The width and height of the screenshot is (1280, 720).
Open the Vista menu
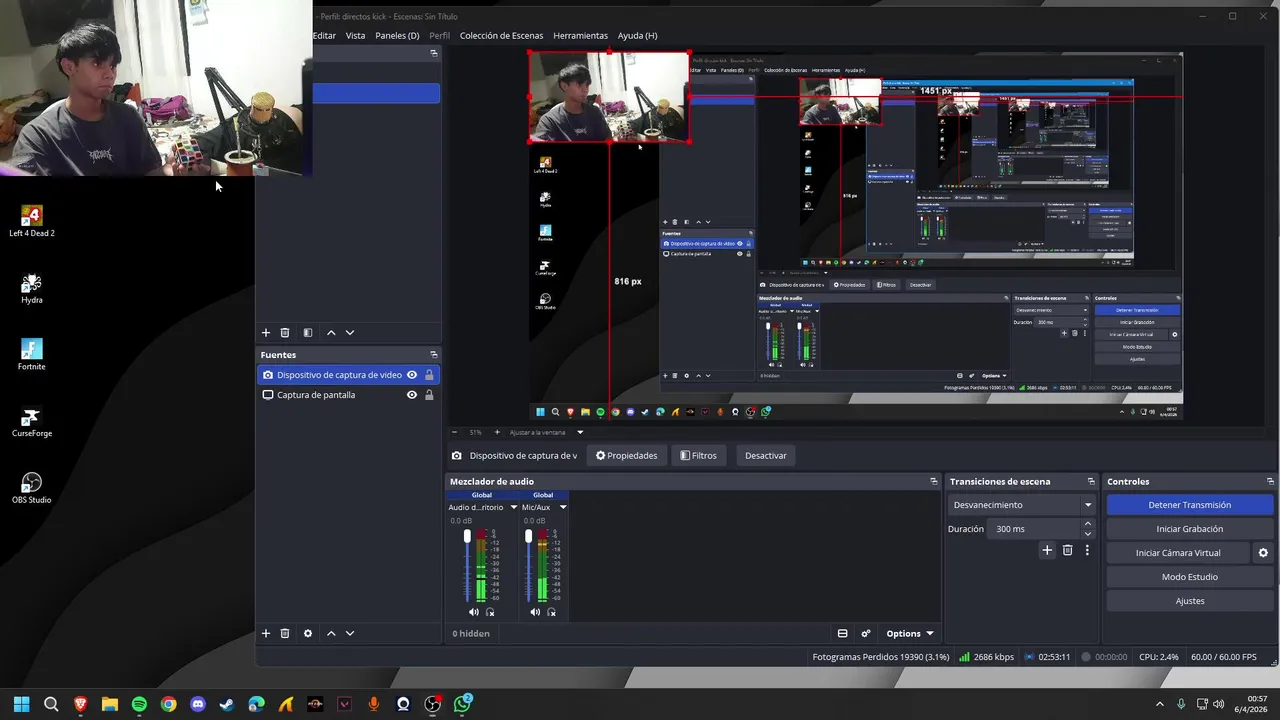tap(355, 35)
